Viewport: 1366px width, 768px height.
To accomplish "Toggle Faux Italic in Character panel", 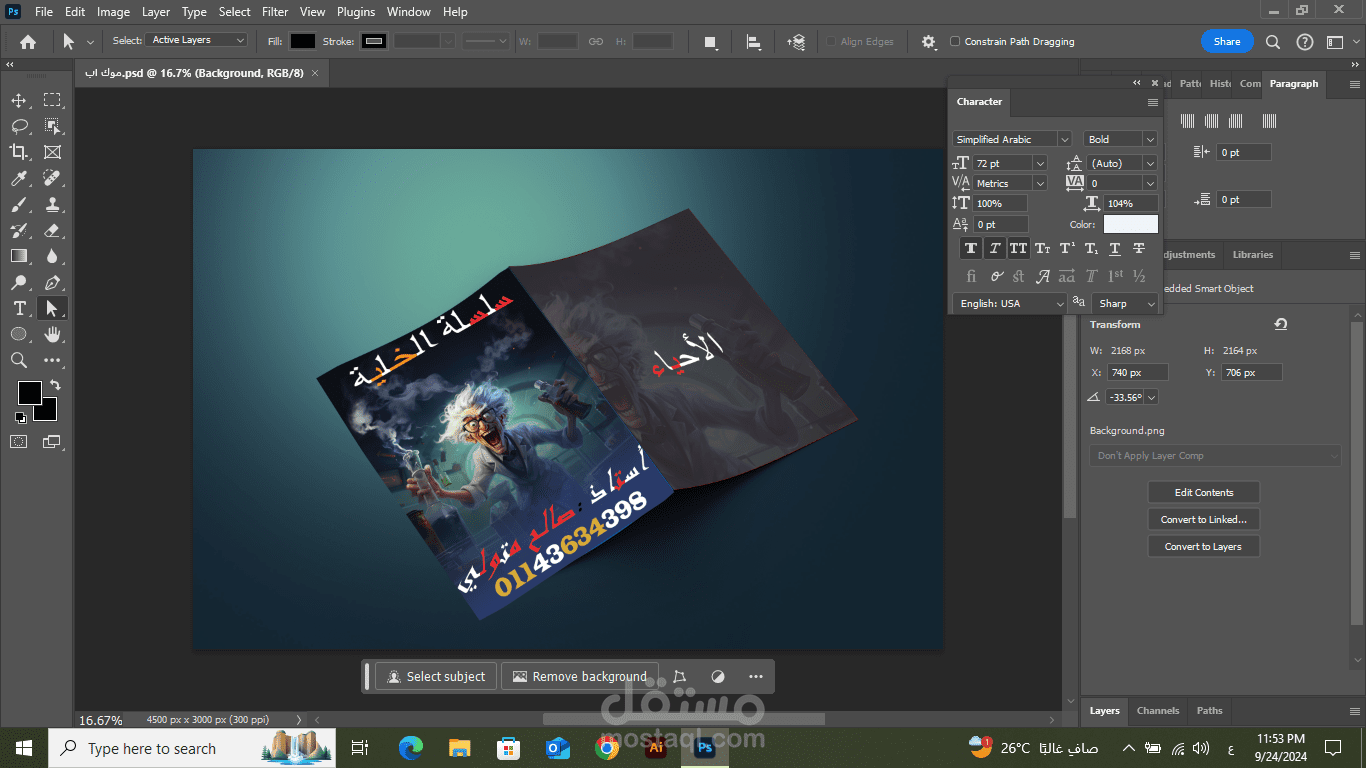I will 994,249.
